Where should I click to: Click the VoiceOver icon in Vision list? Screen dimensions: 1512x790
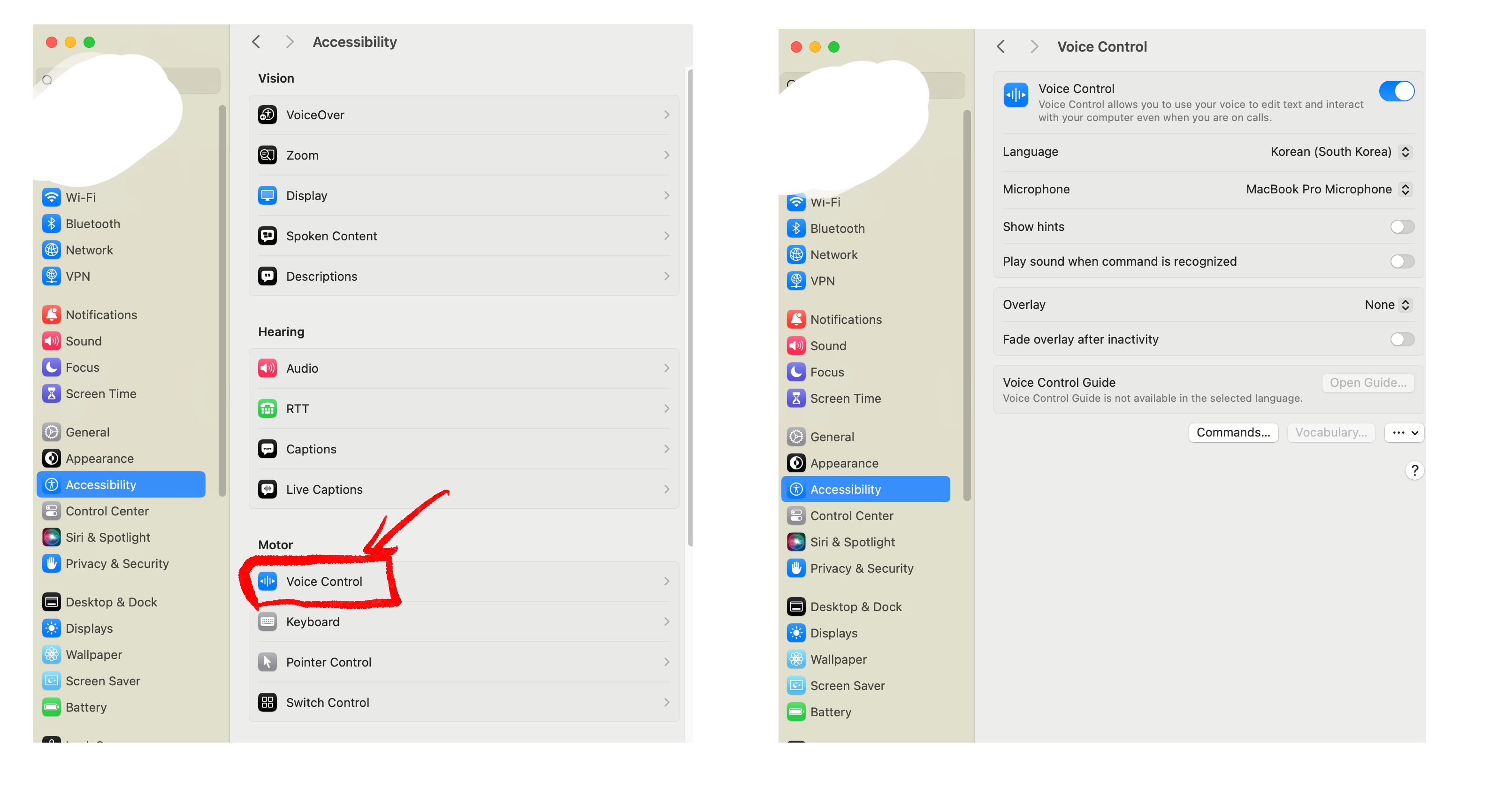coord(267,115)
